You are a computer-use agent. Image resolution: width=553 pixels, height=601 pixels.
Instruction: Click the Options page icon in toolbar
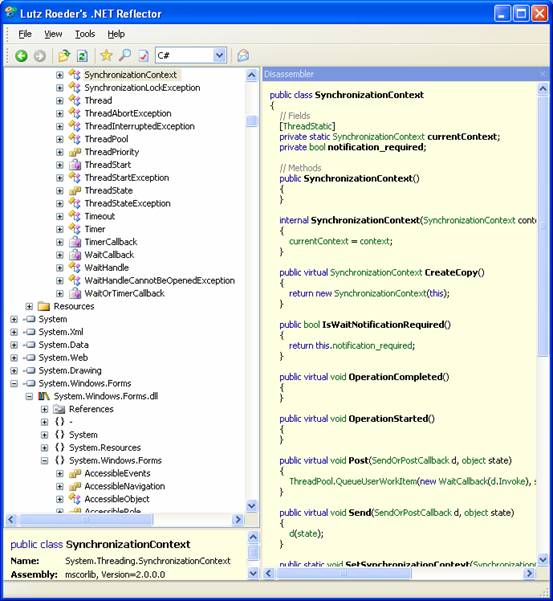tap(143, 56)
